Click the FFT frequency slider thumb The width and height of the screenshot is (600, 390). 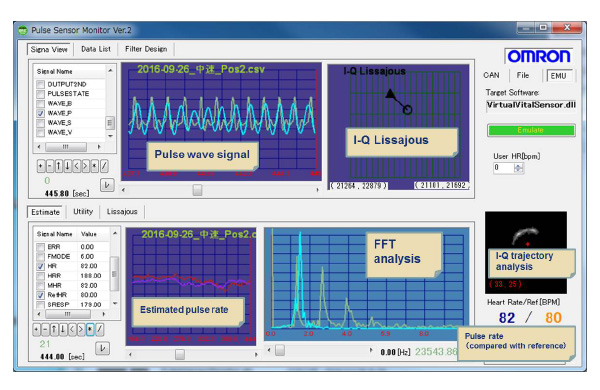pyautogui.click(x=280, y=350)
